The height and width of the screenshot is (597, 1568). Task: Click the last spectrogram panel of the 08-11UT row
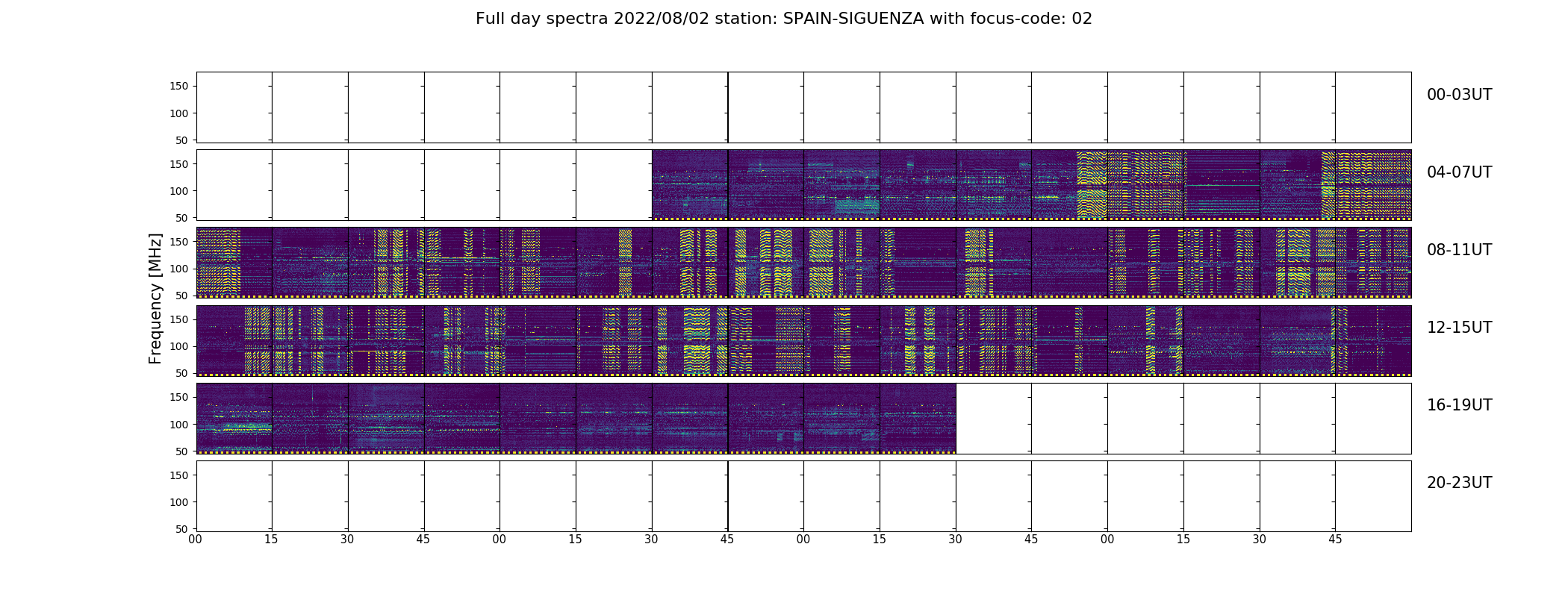[x=1373, y=263]
